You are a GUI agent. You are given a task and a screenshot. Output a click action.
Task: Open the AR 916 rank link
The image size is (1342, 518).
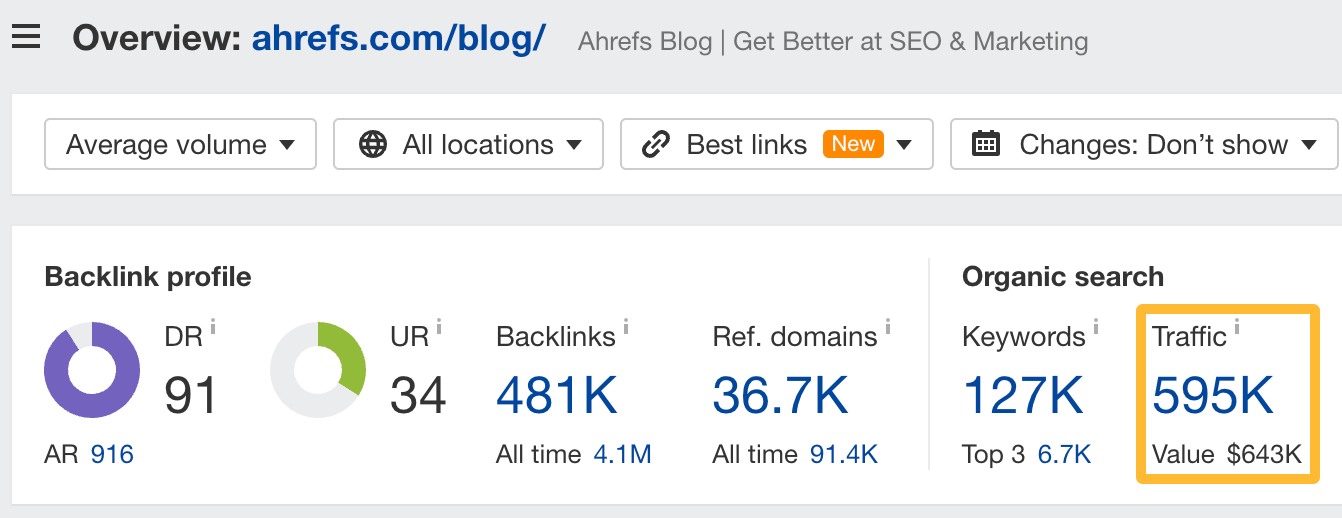coord(111,455)
